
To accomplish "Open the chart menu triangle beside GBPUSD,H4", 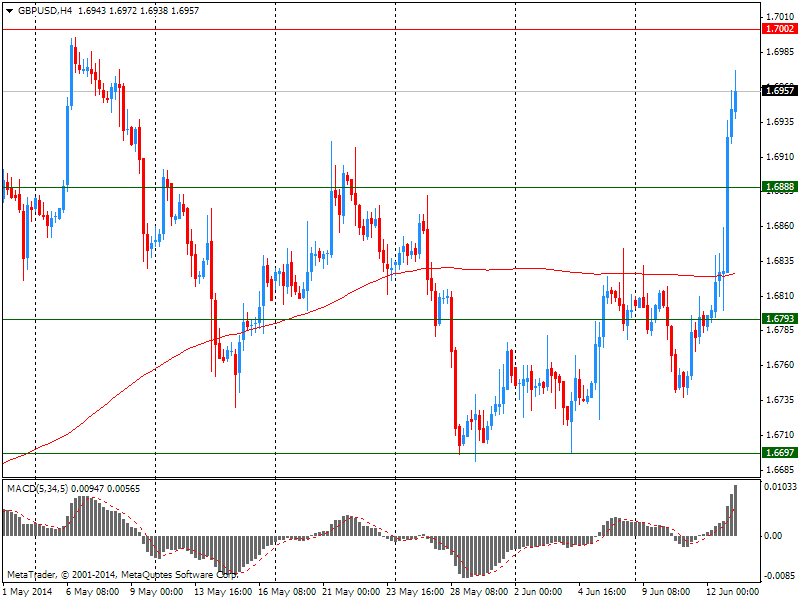I will point(10,11).
